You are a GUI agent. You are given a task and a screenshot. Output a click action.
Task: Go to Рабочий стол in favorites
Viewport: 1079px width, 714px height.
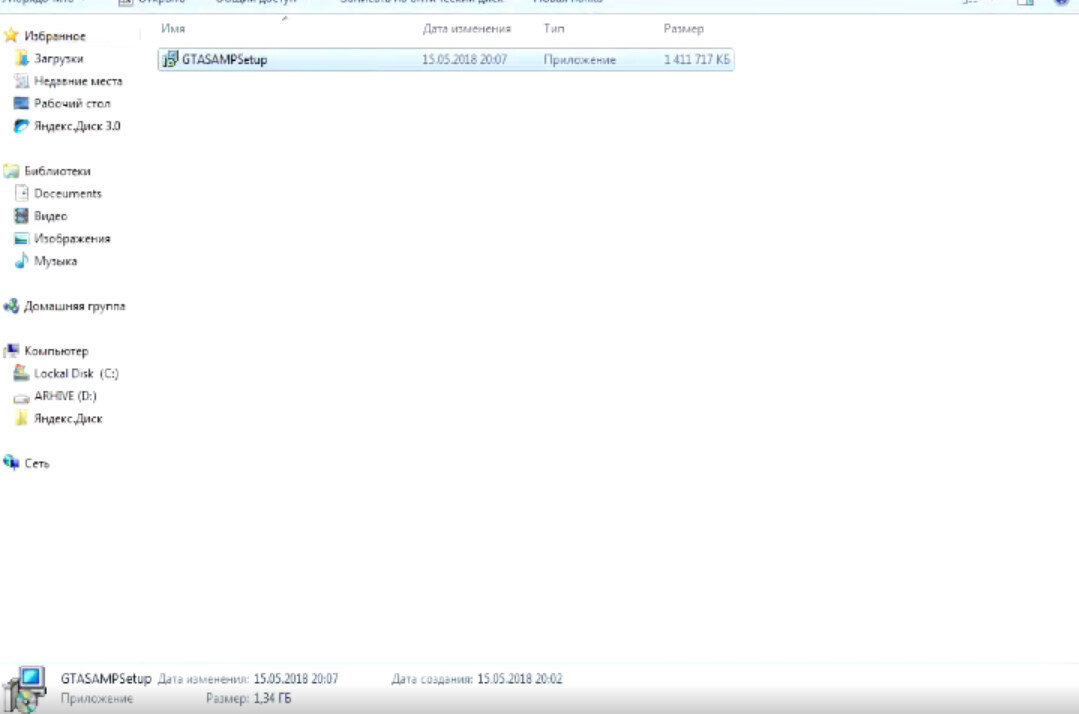tap(72, 104)
